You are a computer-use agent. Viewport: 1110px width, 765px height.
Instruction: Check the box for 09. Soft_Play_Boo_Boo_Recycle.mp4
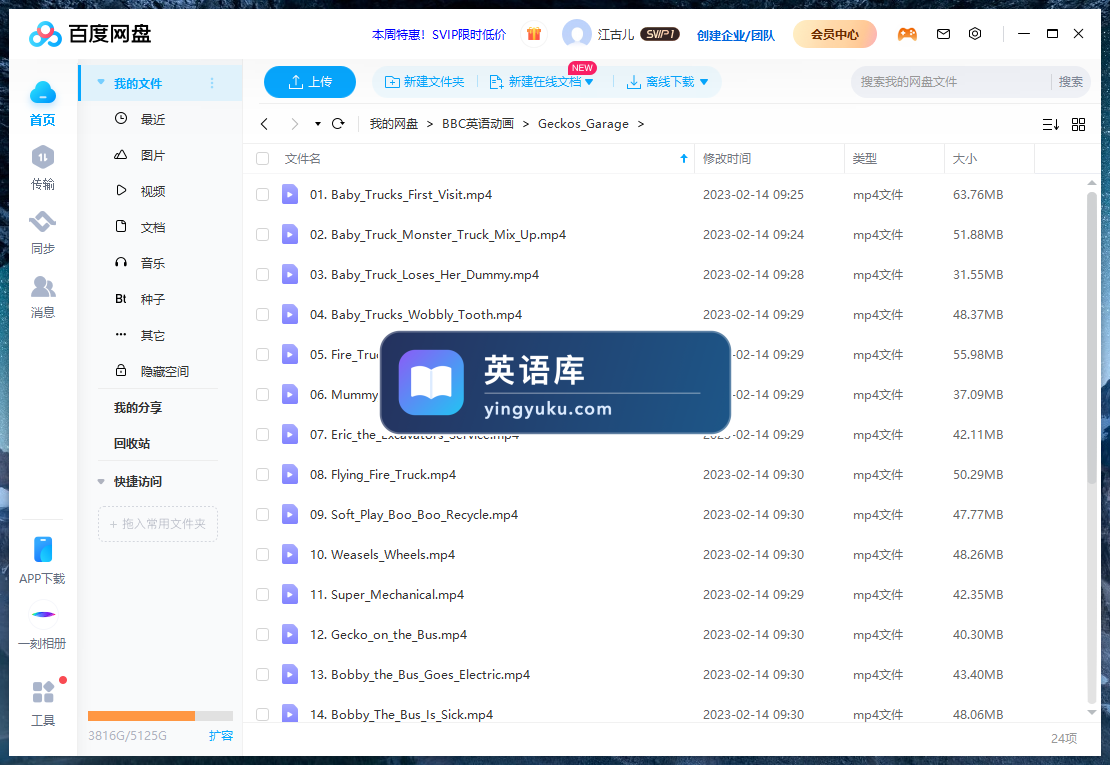pyautogui.click(x=263, y=514)
